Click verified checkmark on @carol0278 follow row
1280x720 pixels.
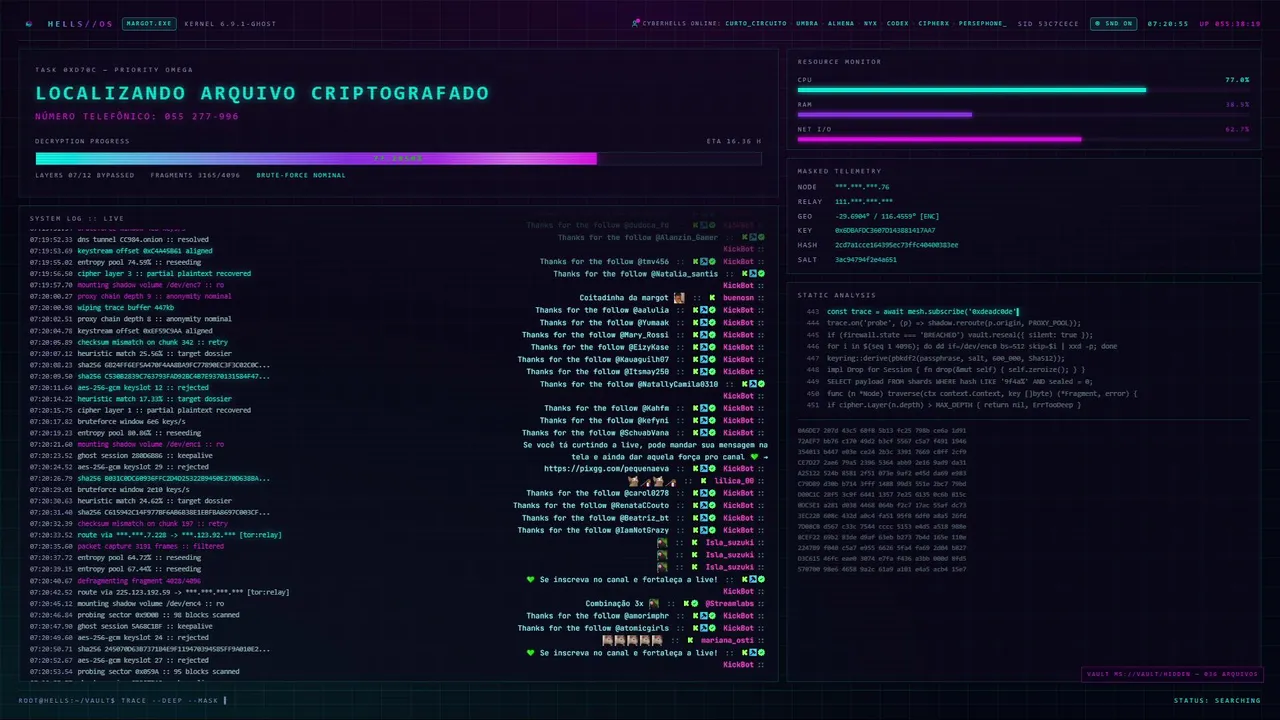(x=712, y=493)
